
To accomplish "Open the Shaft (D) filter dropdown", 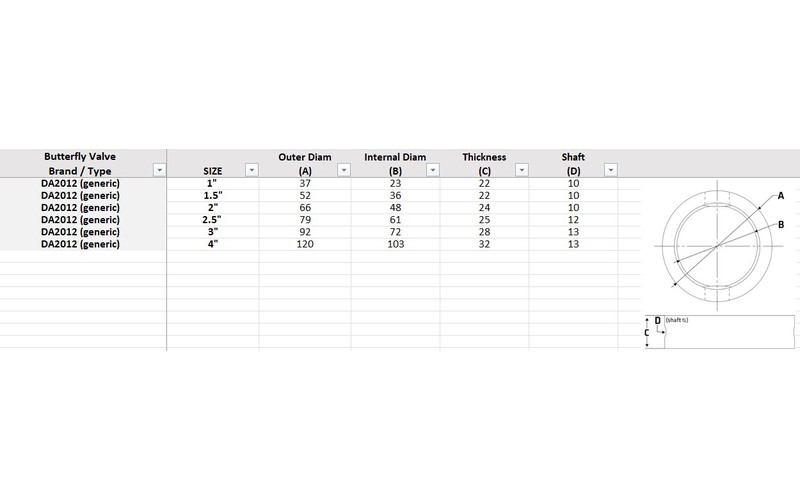I will [611, 170].
